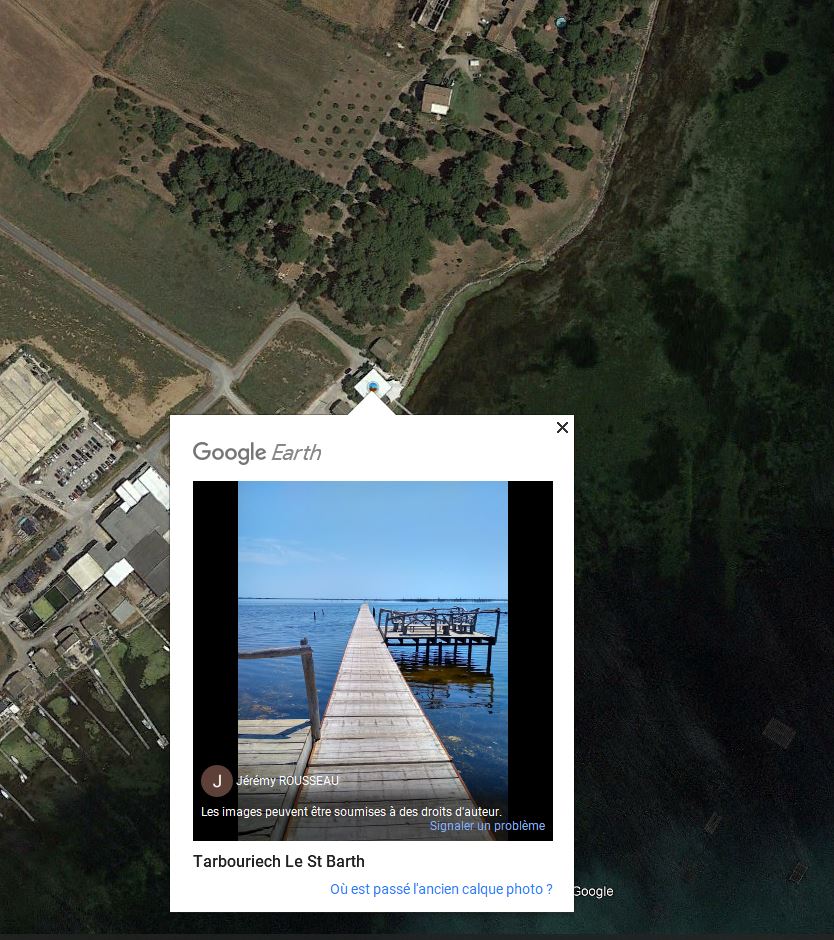This screenshot has height=940, width=834.
Task: Open Jérémy ROUSSEAU's contributor name
Action: (x=287, y=781)
